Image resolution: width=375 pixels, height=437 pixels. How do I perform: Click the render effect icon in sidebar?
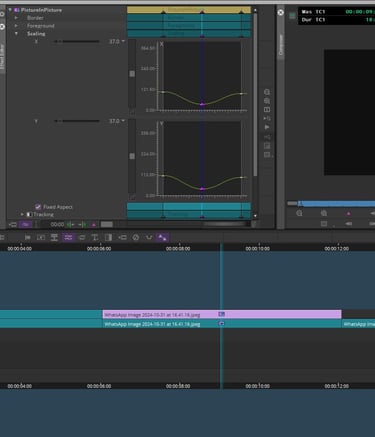pos(267,146)
